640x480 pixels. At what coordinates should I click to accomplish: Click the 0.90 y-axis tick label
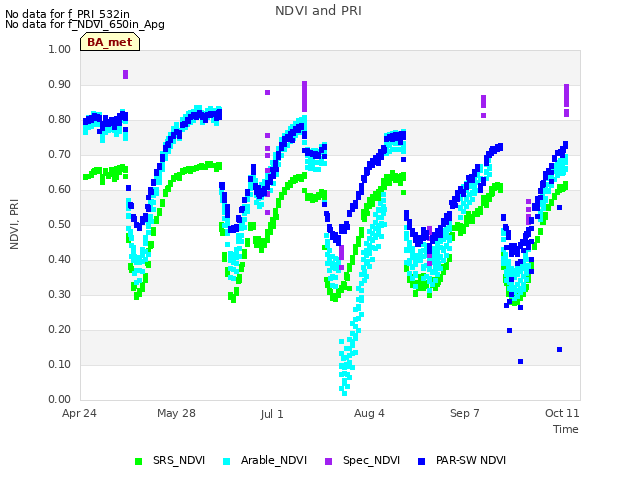(x=60, y=84)
